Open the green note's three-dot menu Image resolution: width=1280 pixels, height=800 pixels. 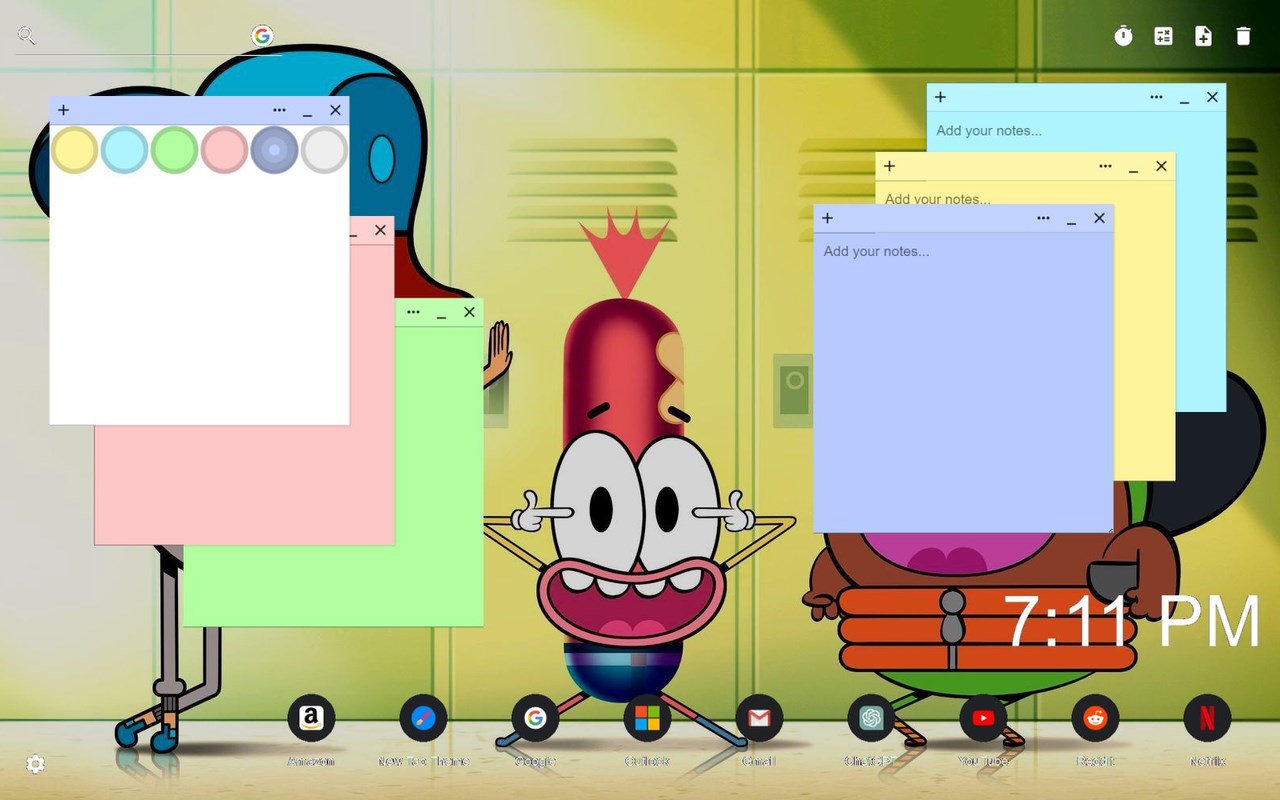pos(413,312)
